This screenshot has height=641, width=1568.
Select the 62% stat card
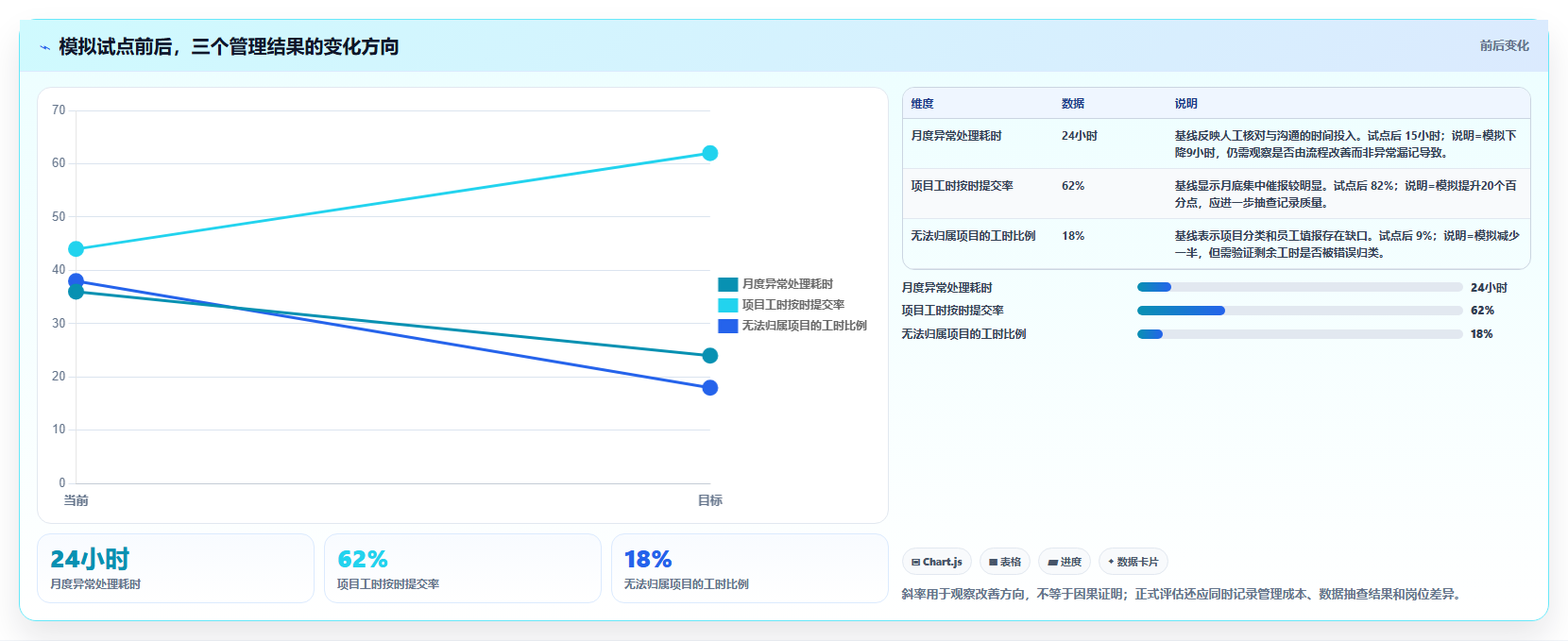(x=463, y=568)
